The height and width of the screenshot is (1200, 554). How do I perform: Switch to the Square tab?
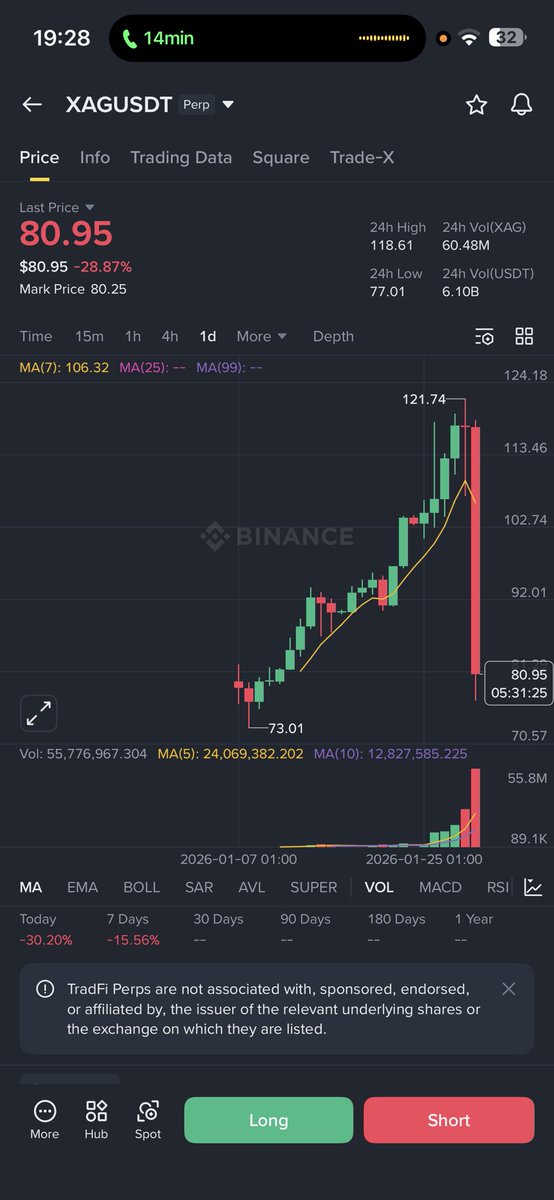281,157
